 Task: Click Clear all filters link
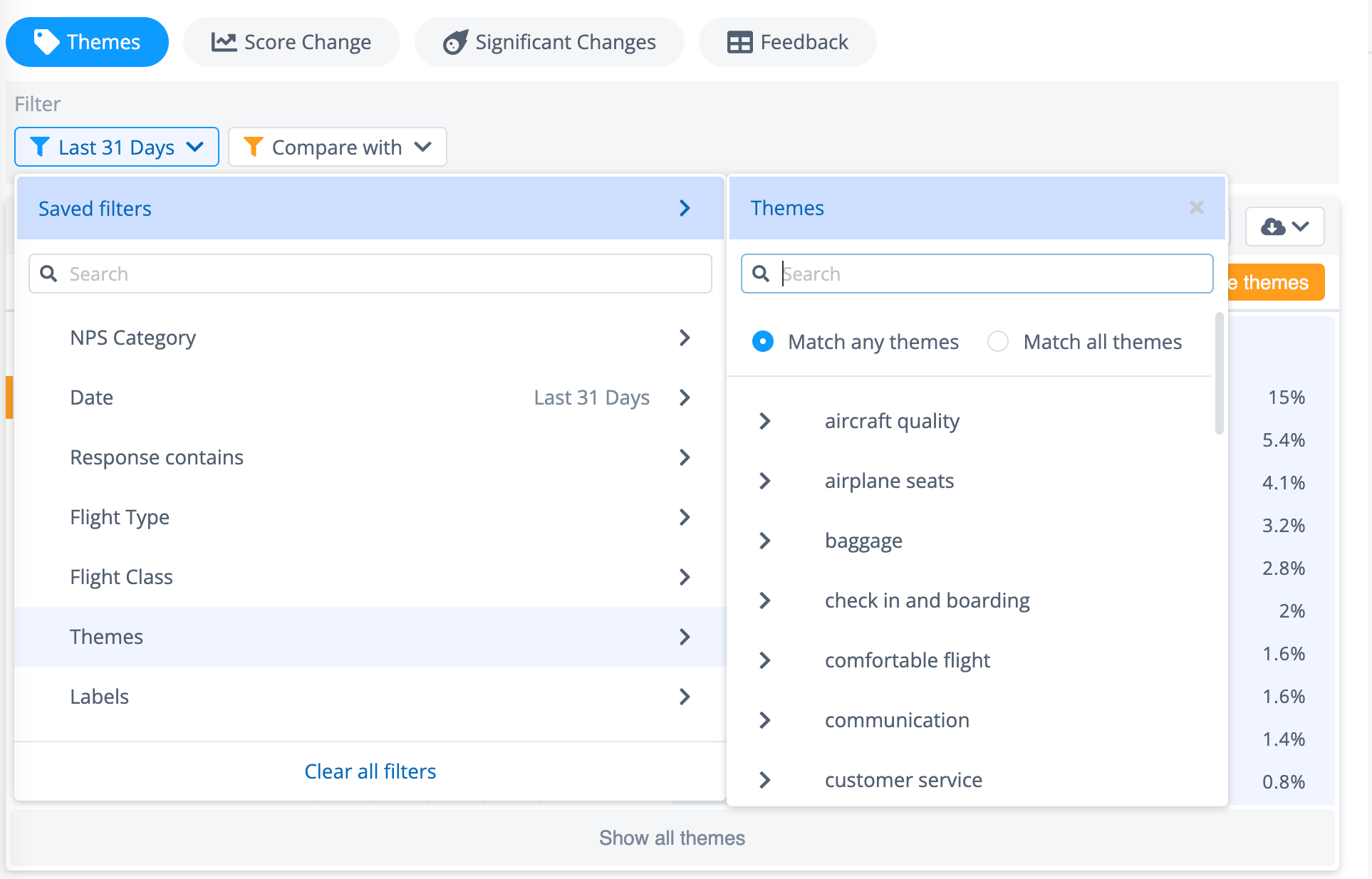click(370, 771)
